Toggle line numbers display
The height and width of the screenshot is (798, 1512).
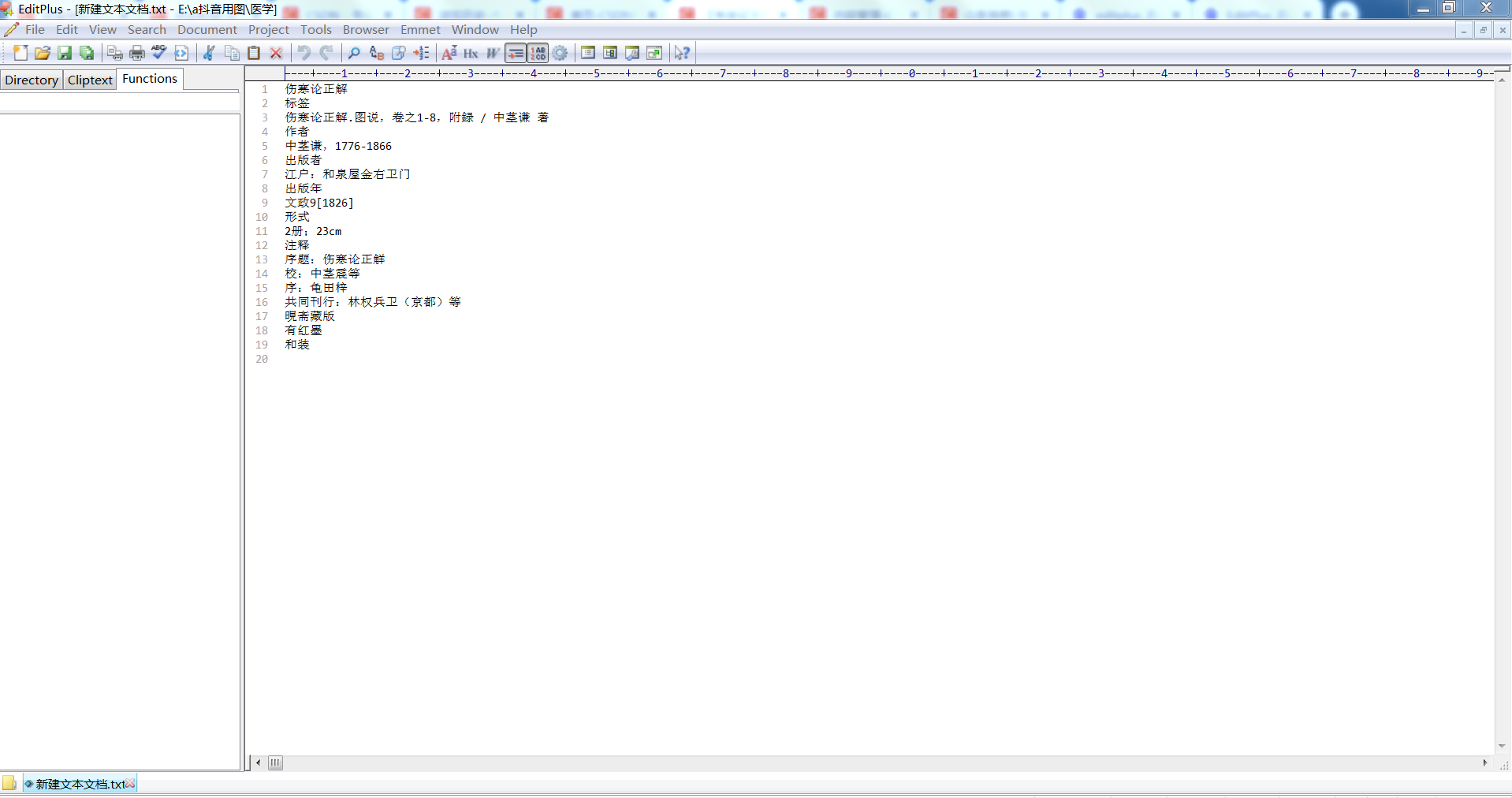538,53
